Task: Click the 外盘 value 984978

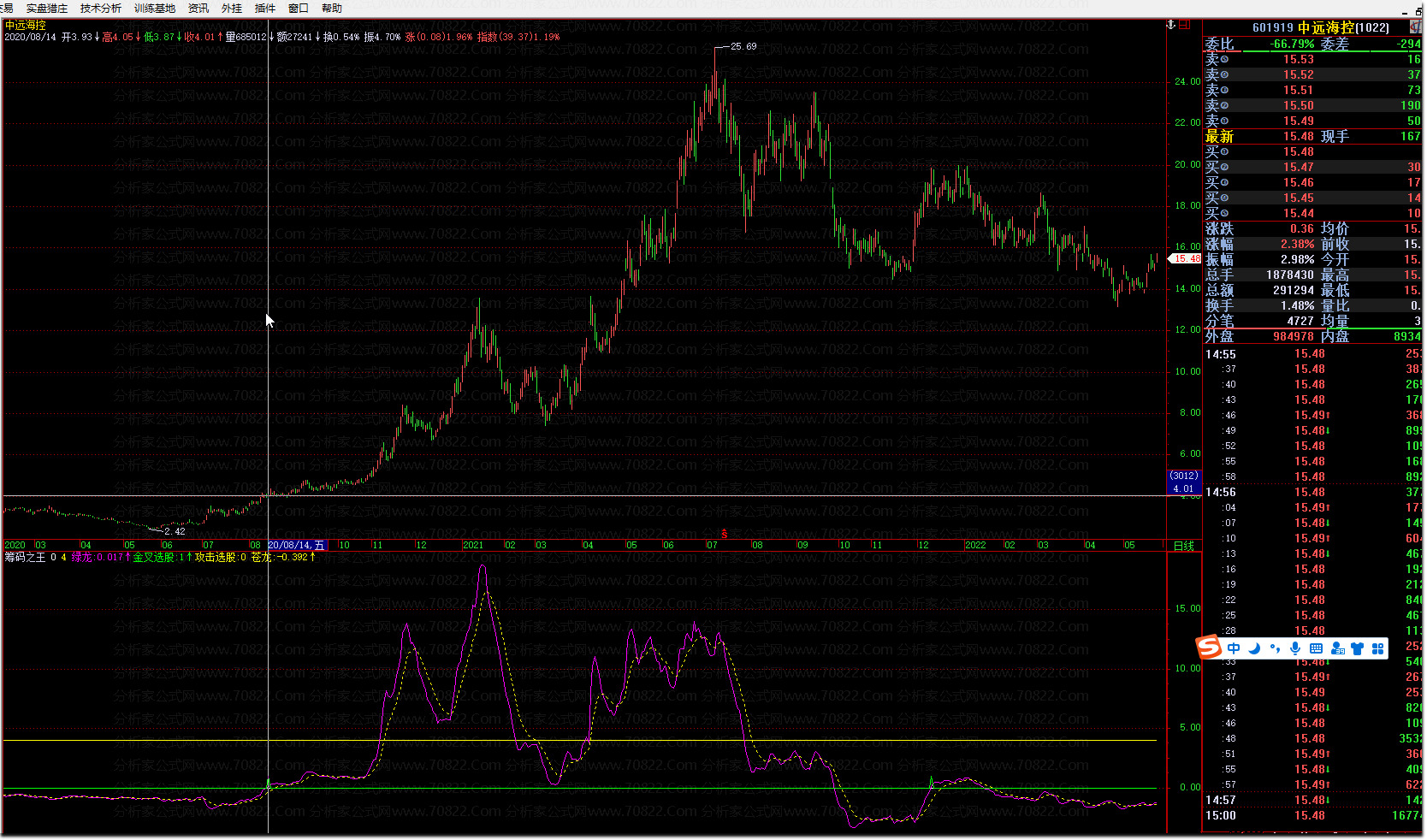Action: coord(1294,336)
